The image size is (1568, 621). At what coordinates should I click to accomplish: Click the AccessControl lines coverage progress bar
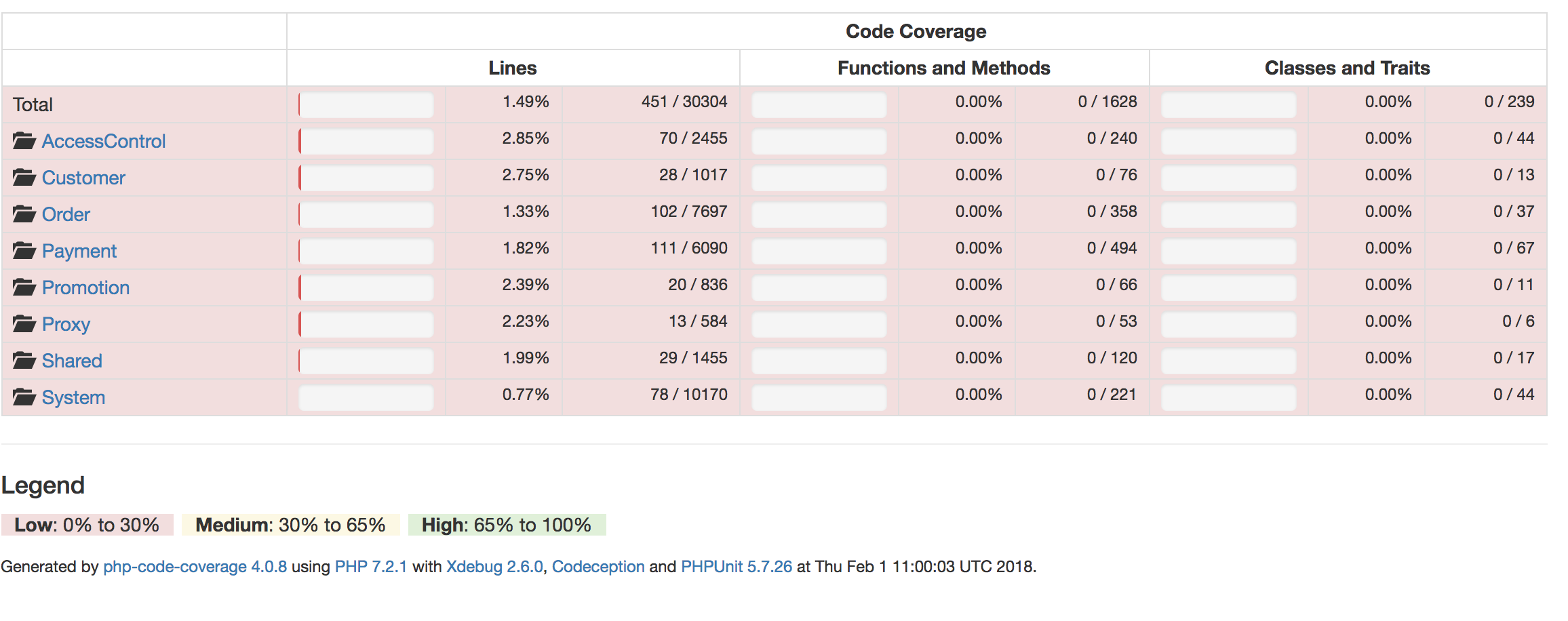click(x=366, y=141)
